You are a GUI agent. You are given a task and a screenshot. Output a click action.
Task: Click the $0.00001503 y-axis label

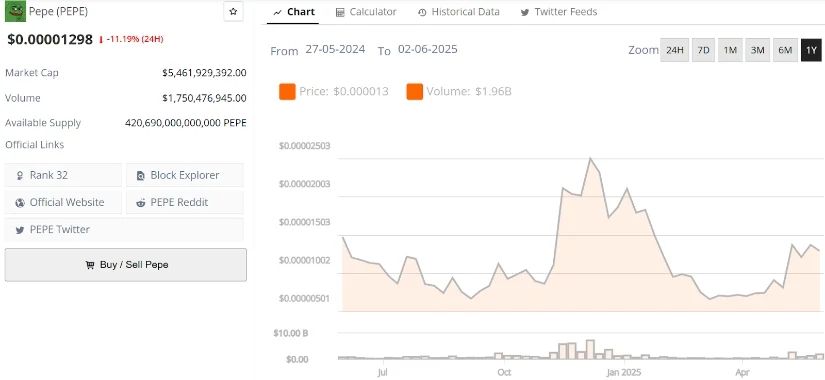point(305,222)
